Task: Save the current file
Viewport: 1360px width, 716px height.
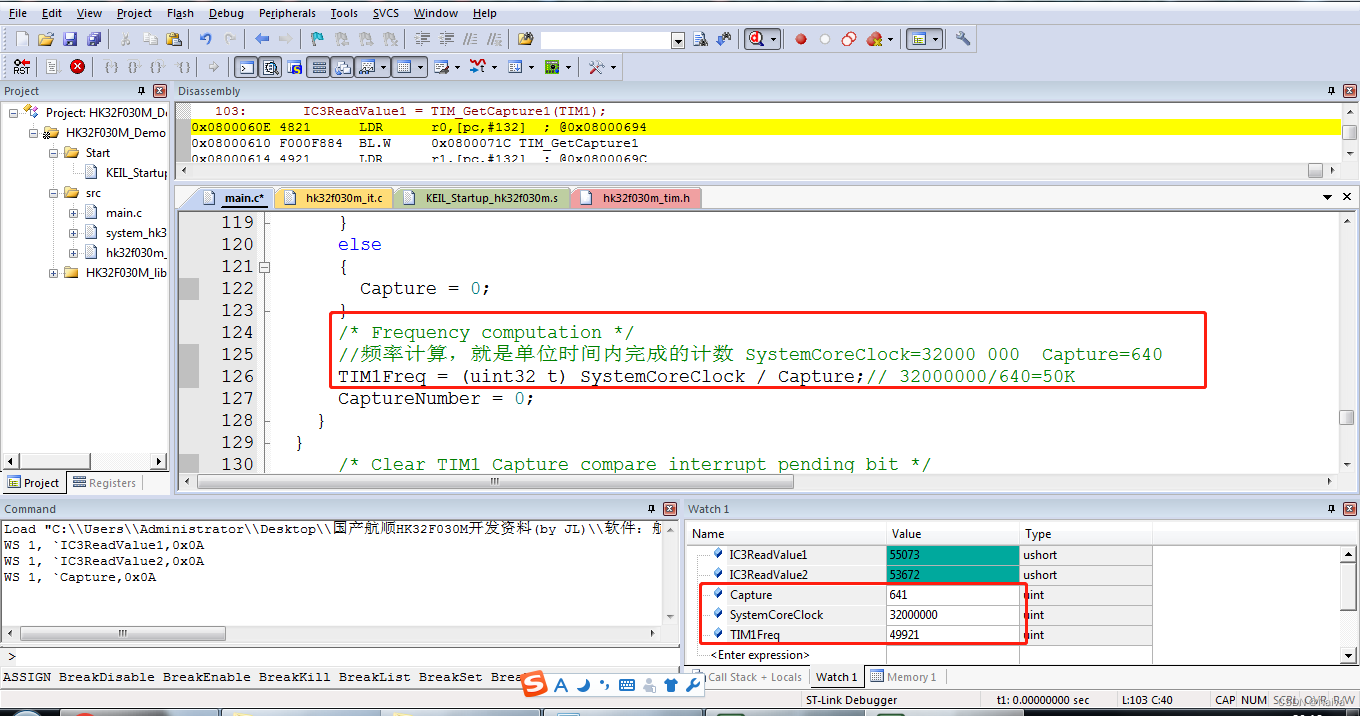Action: (x=70, y=39)
